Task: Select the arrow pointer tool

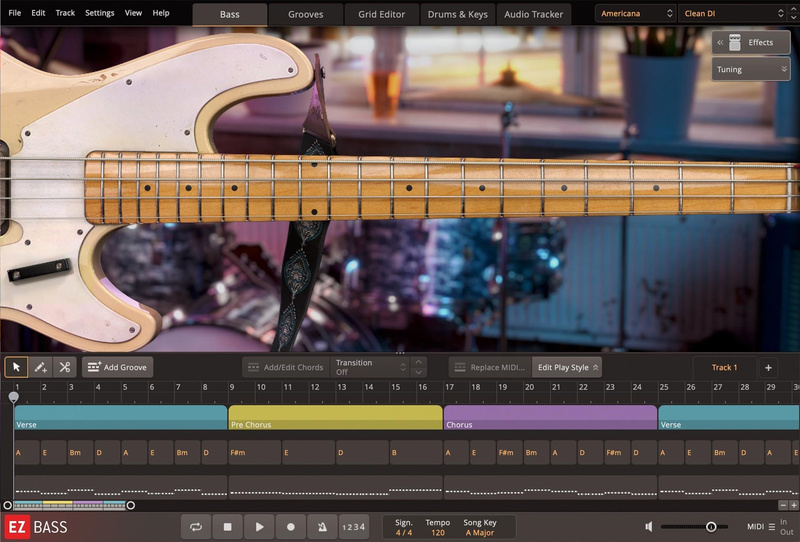Action: 16,367
